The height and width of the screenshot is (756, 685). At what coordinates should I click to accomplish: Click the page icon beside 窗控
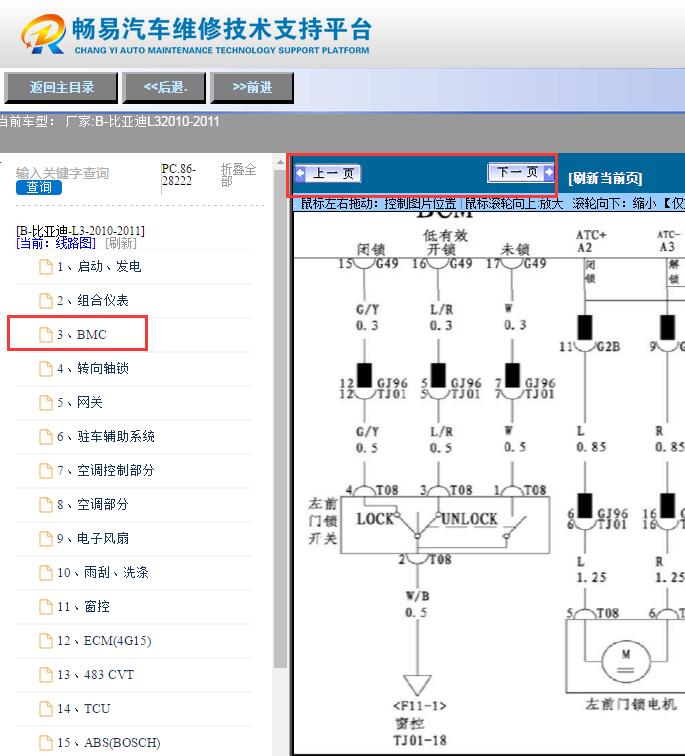coord(46,607)
